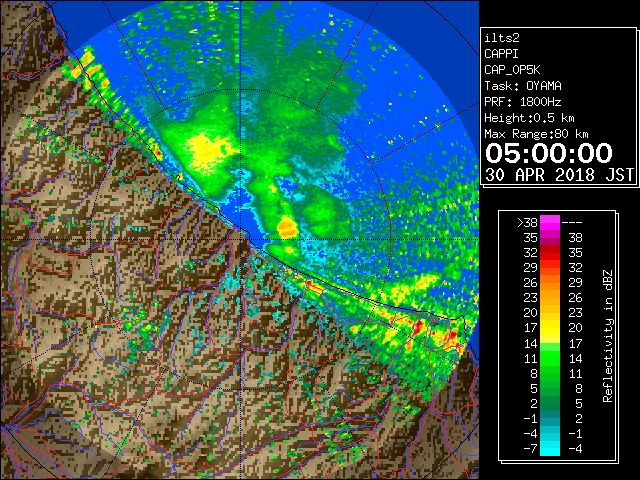Select the 'Task: OYAMA' line
This screenshot has height=480, width=640.
[523, 86]
